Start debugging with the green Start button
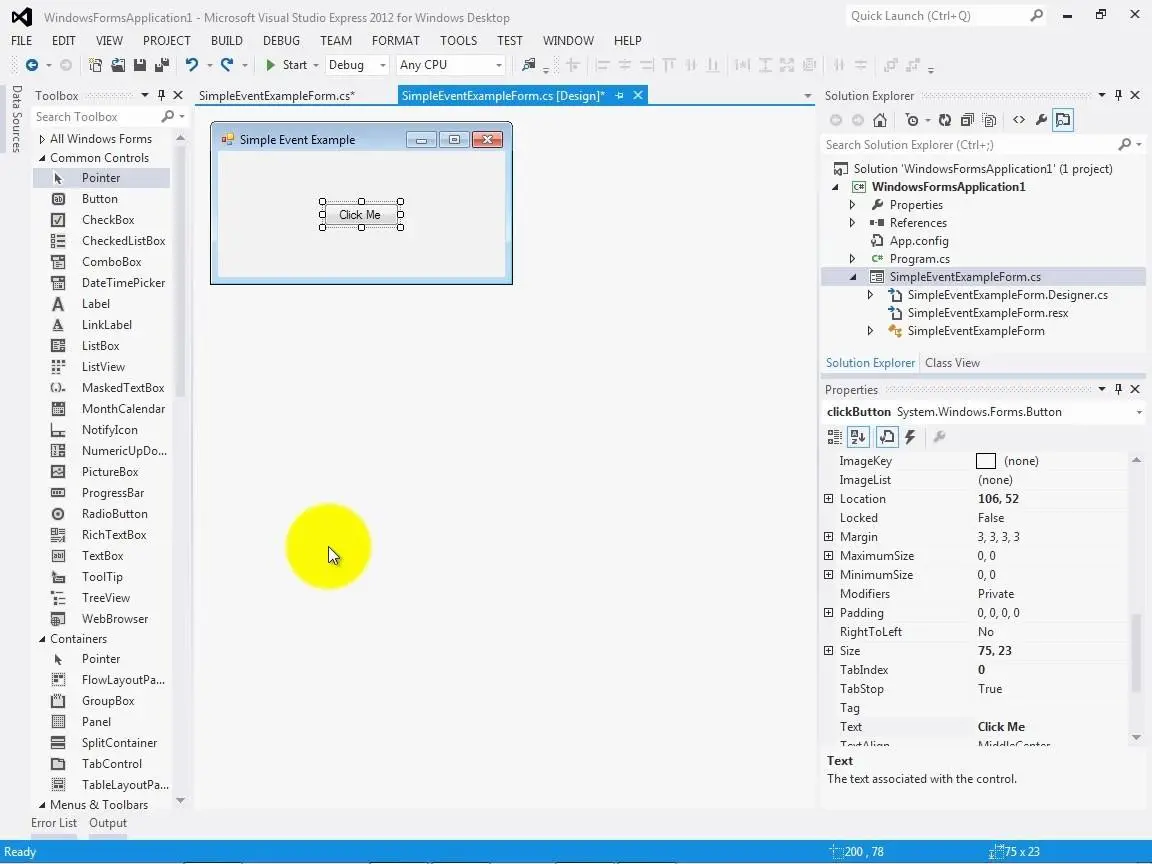 click(287, 65)
